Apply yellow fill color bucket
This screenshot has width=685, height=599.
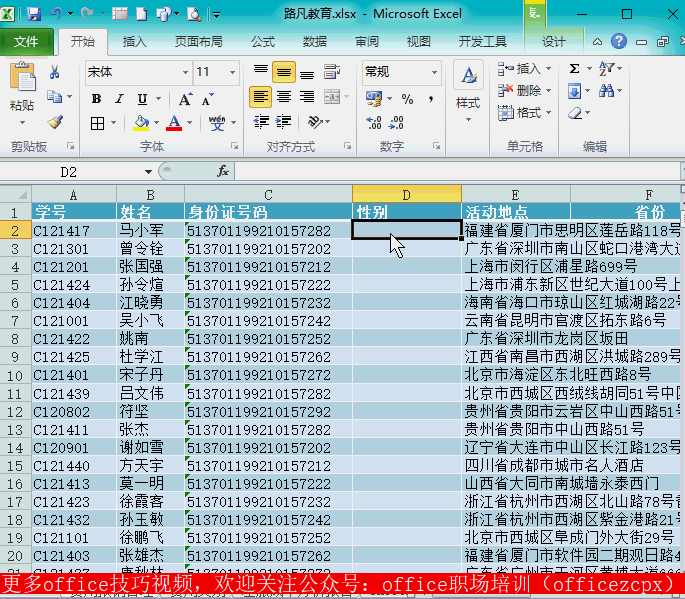[141, 123]
